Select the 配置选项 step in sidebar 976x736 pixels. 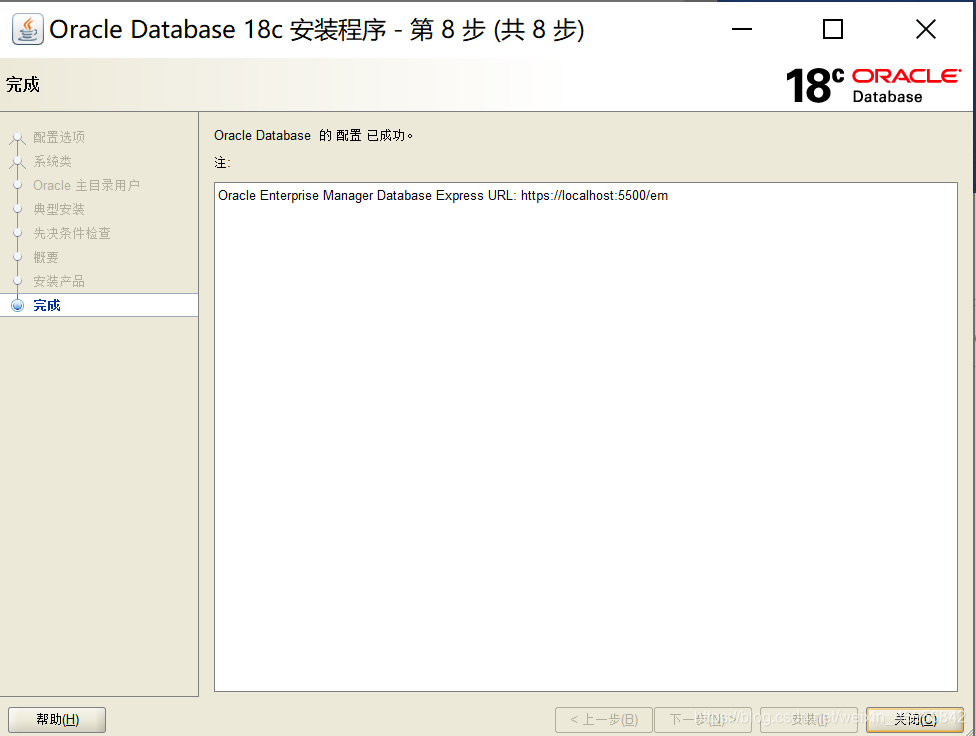(x=59, y=137)
